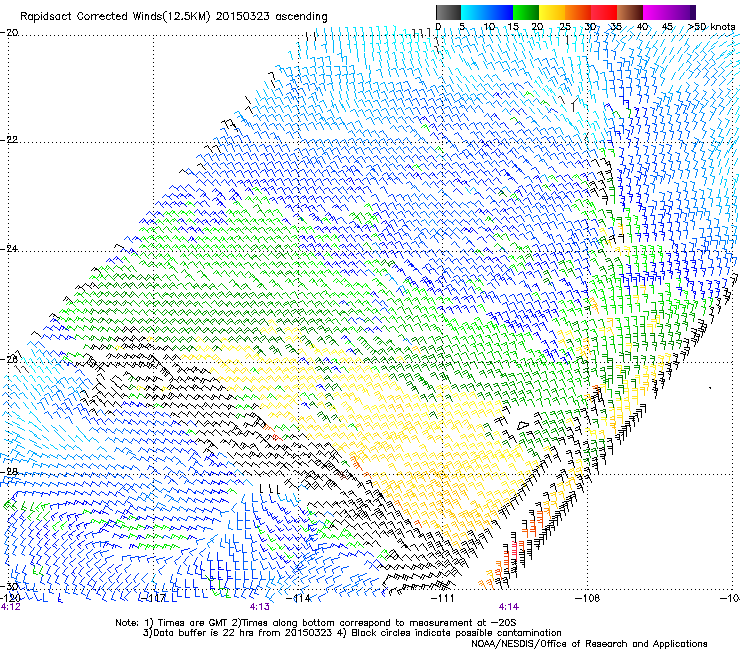Click the '15' label under the color bar
This screenshot has width=740, height=650.
[513, 27]
